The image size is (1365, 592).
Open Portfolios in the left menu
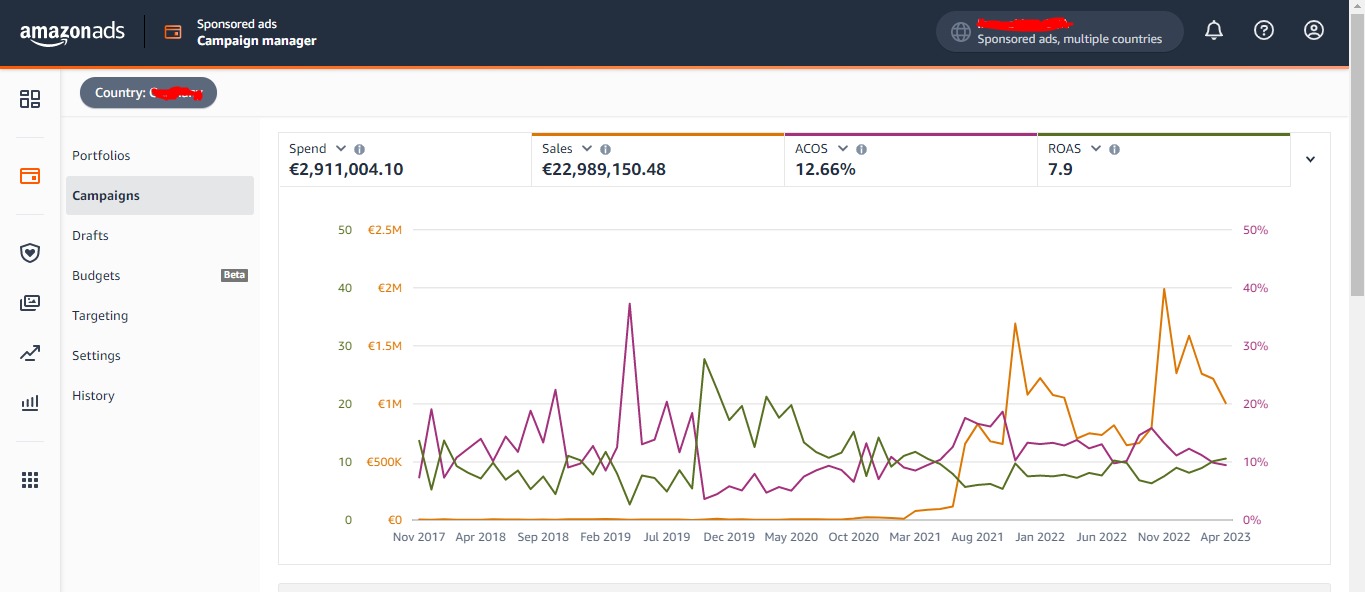click(x=101, y=155)
